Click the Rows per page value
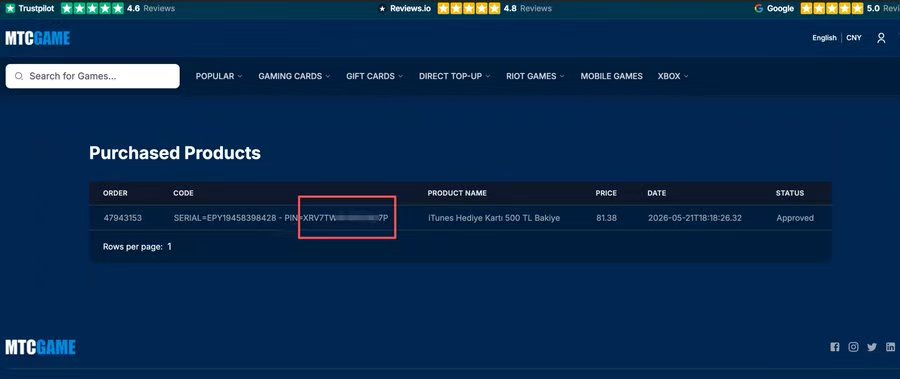900x379 pixels. [169, 246]
